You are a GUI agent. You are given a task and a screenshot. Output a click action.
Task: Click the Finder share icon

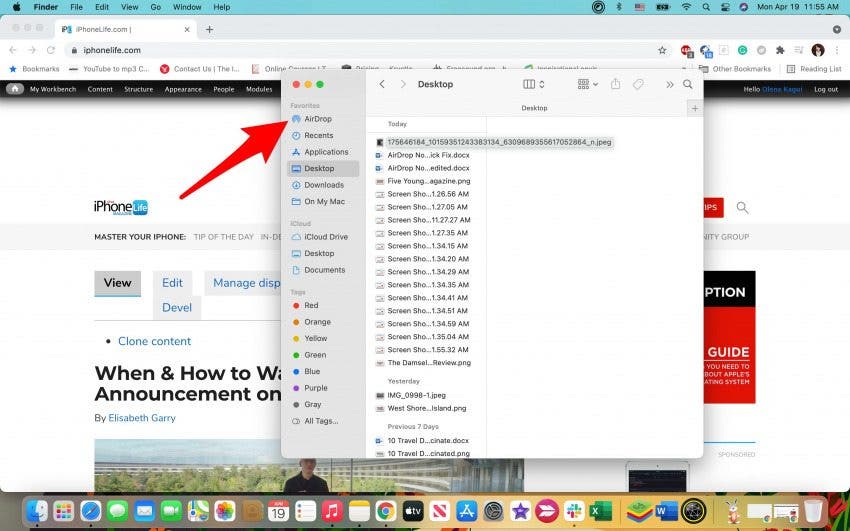[616, 84]
